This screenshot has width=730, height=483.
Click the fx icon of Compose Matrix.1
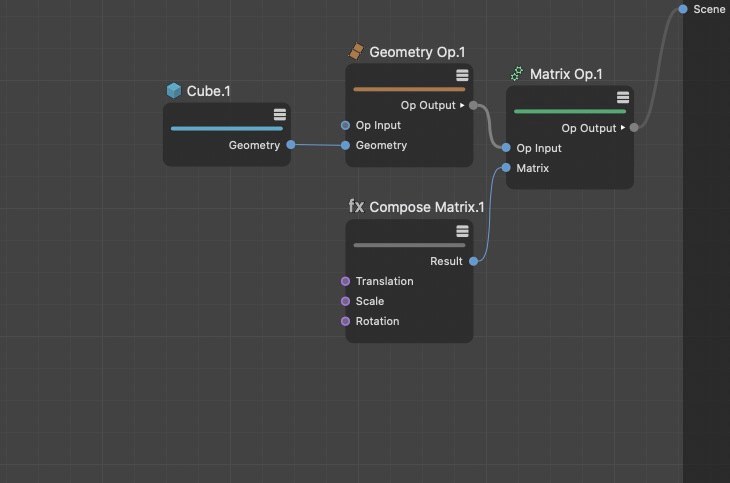click(x=356, y=207)
